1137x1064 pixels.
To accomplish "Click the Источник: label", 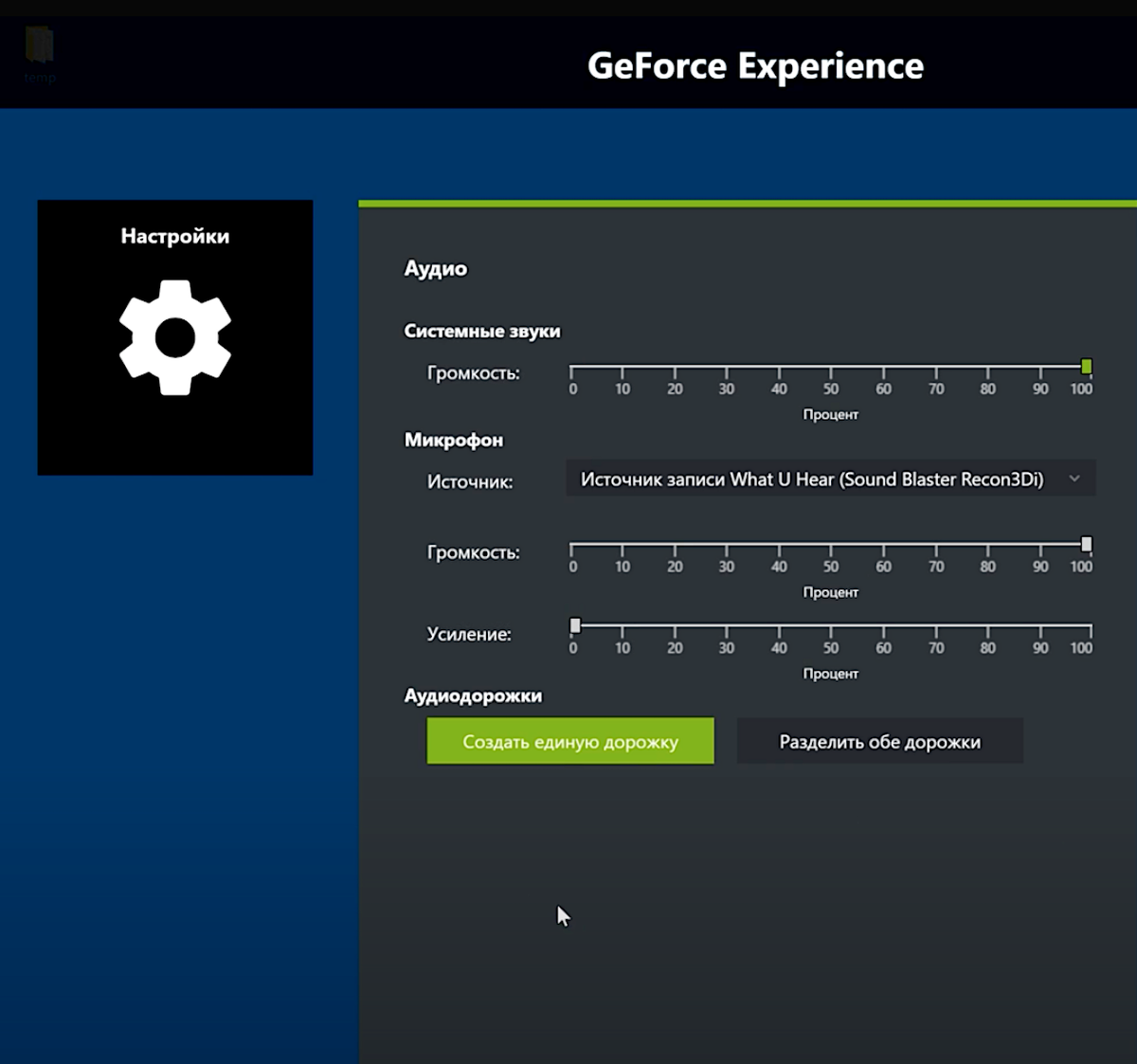I will point(470,481).
